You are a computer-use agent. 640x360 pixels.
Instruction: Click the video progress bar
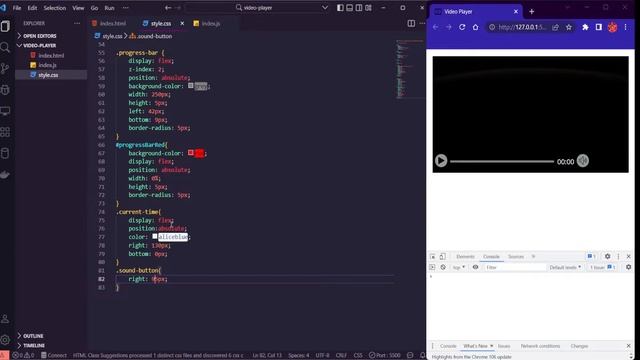tap(502, 161)
